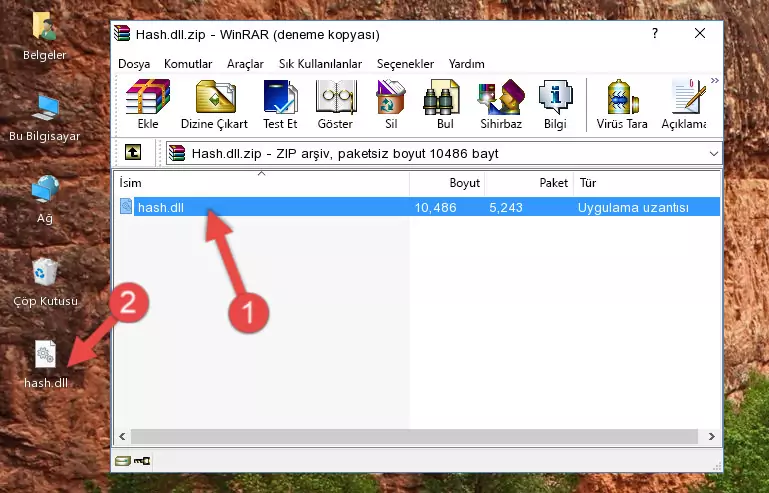Open the Seçenekler menu
769x493 pixels.
click(x=405, y=64)
